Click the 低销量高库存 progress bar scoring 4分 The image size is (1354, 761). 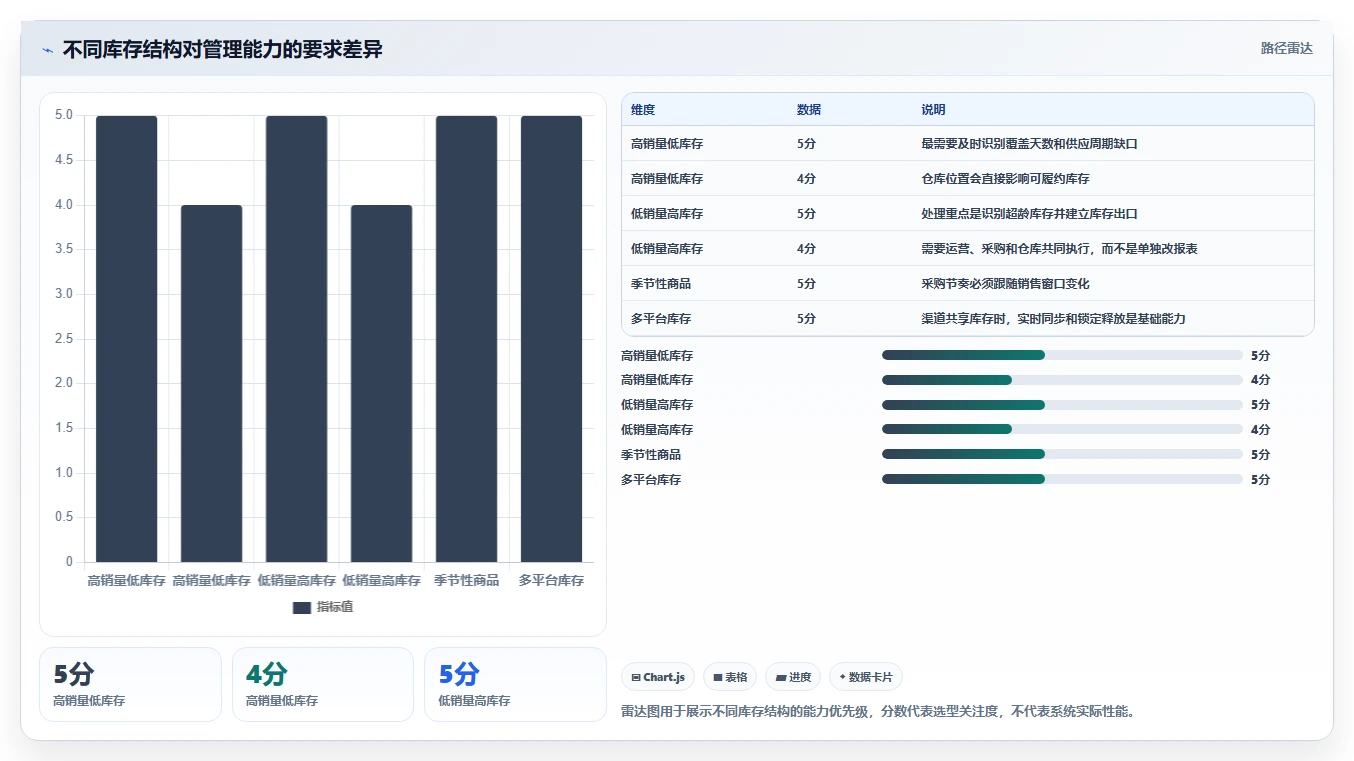coord(1062,430)
